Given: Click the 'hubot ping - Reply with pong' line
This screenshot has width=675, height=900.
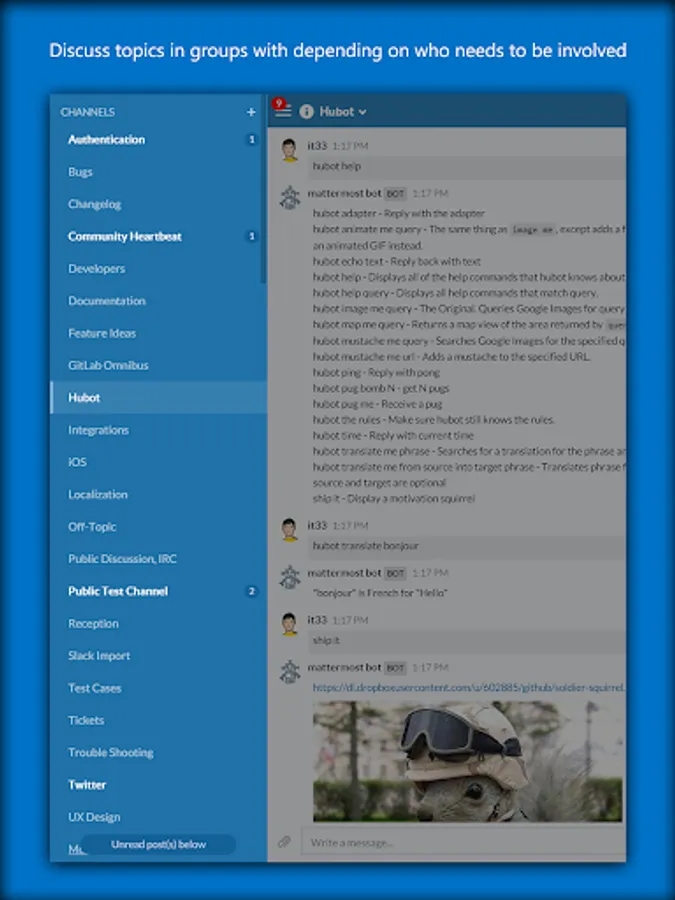Looking at the screenshot, I should click(376, 373).
